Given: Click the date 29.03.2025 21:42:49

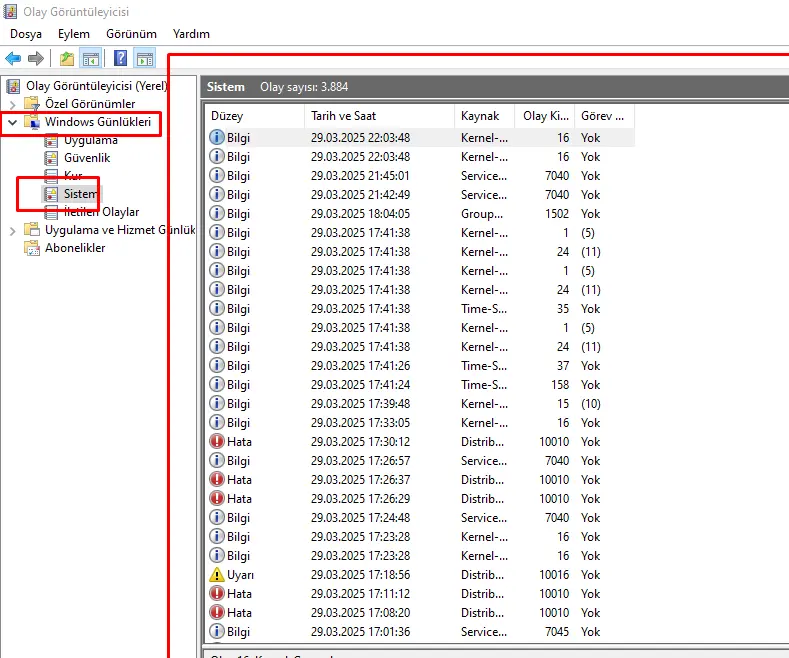Looking at the screenshot, I should coord(360,195).
